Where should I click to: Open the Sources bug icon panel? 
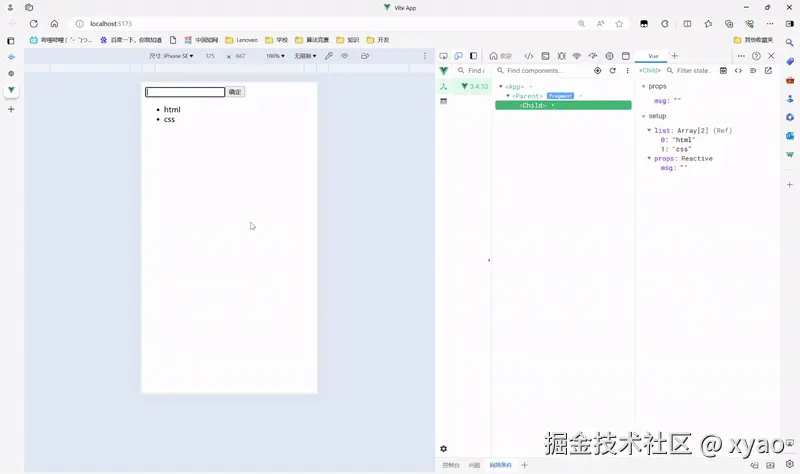561,56
